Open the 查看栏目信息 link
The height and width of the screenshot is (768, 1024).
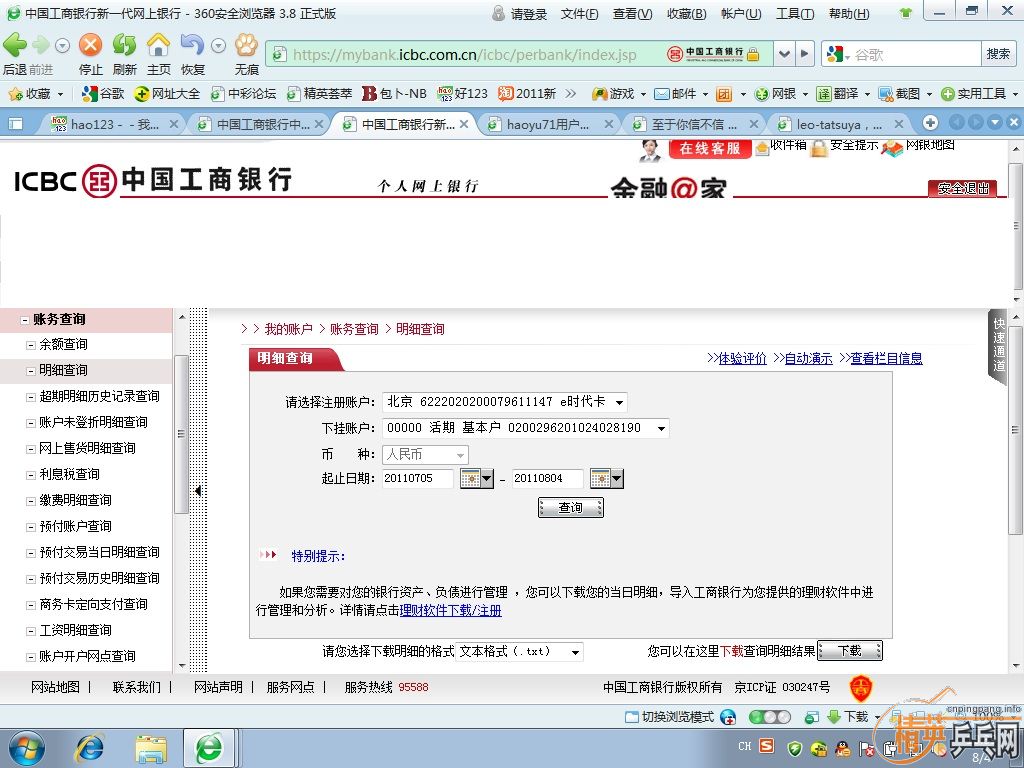[886, 359]
